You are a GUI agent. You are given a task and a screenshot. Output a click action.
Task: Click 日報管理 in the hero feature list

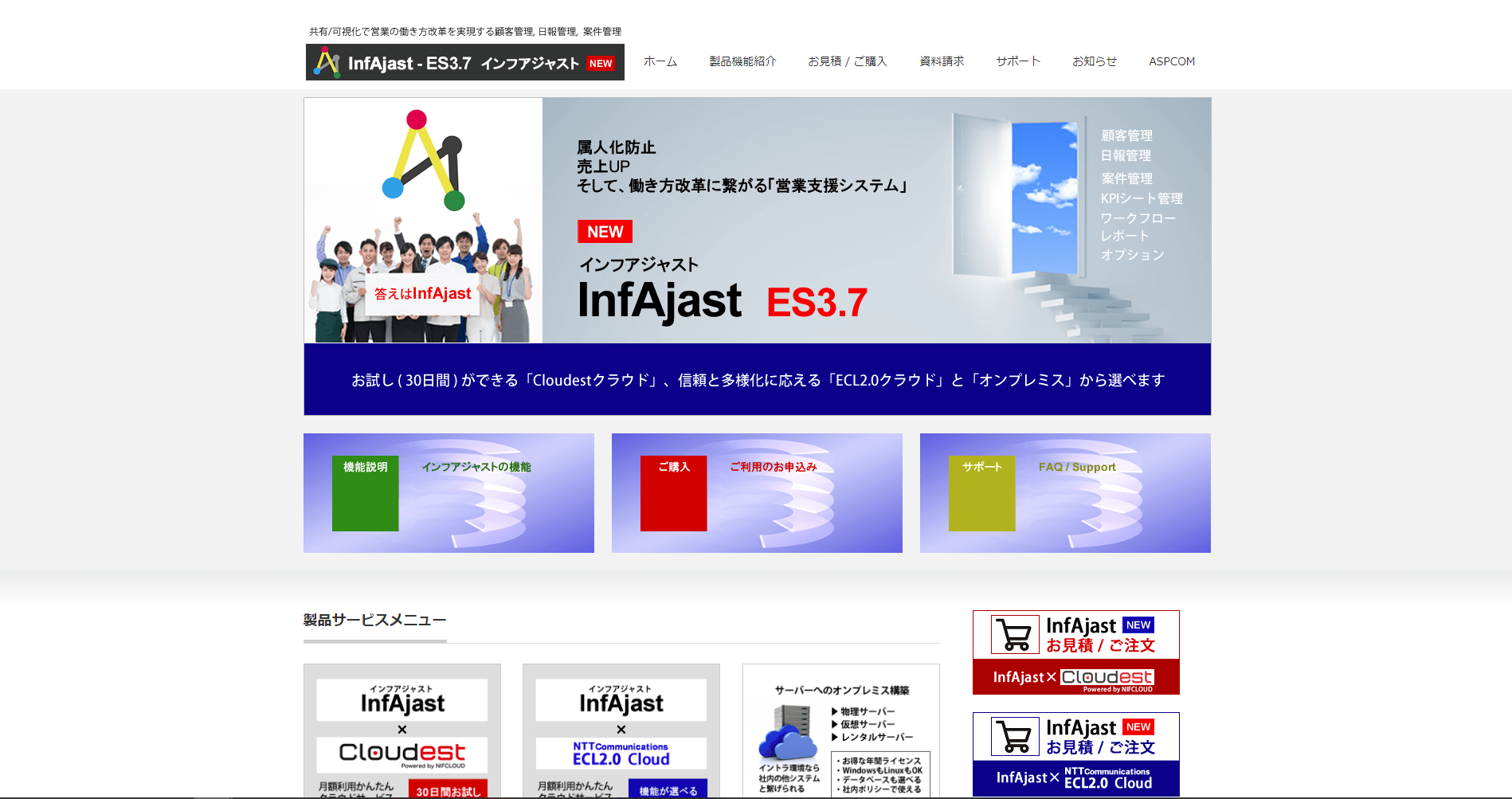pyautogui.click(x=1126, y=155)
